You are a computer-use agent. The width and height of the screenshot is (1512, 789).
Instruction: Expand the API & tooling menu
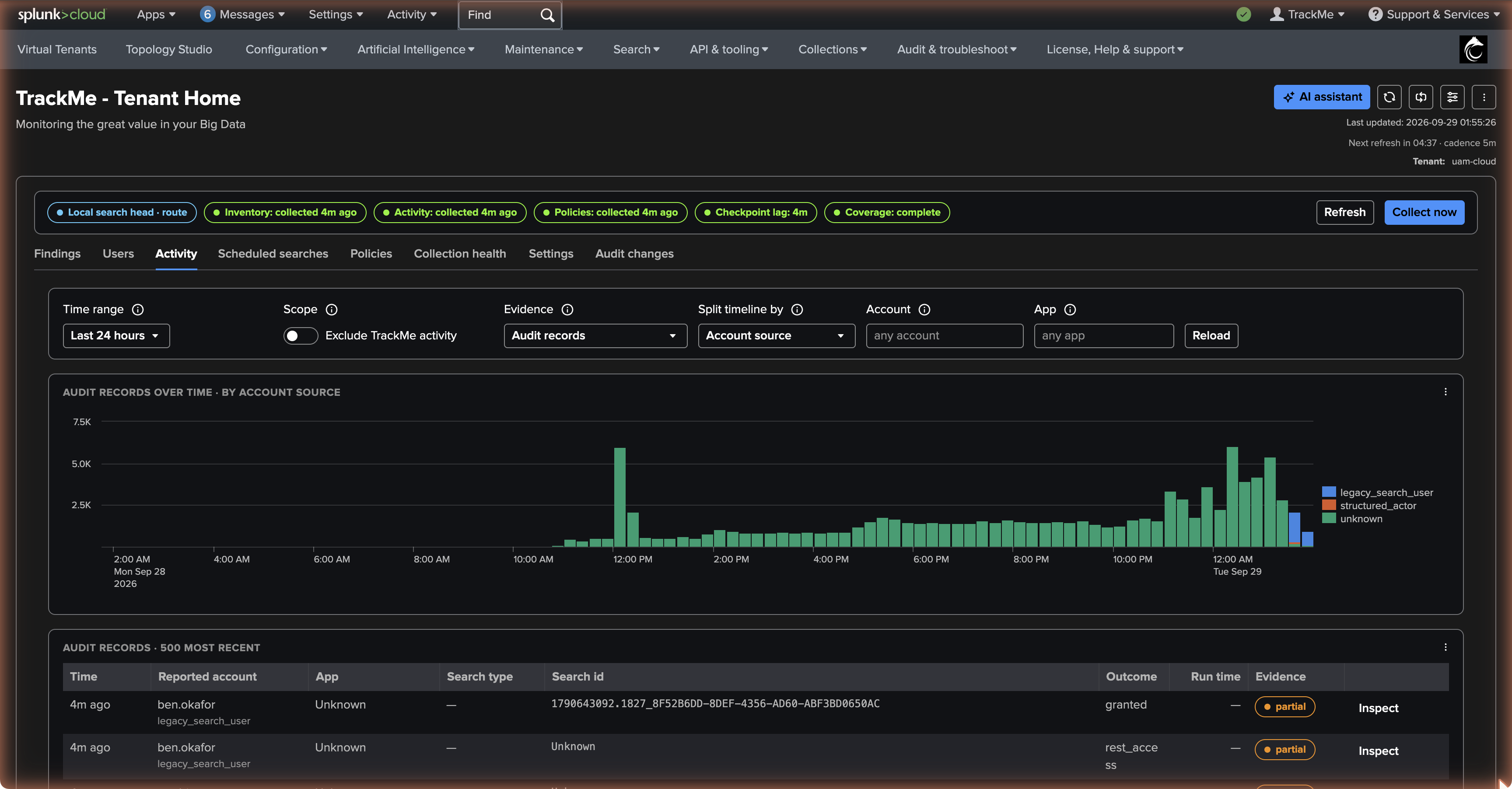(x=729, y=50)
